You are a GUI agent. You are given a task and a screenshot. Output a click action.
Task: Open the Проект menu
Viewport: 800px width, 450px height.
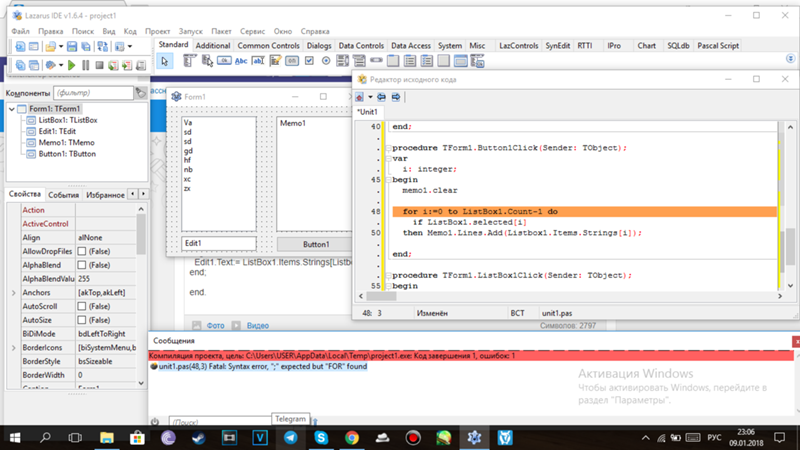pos(157,31)
